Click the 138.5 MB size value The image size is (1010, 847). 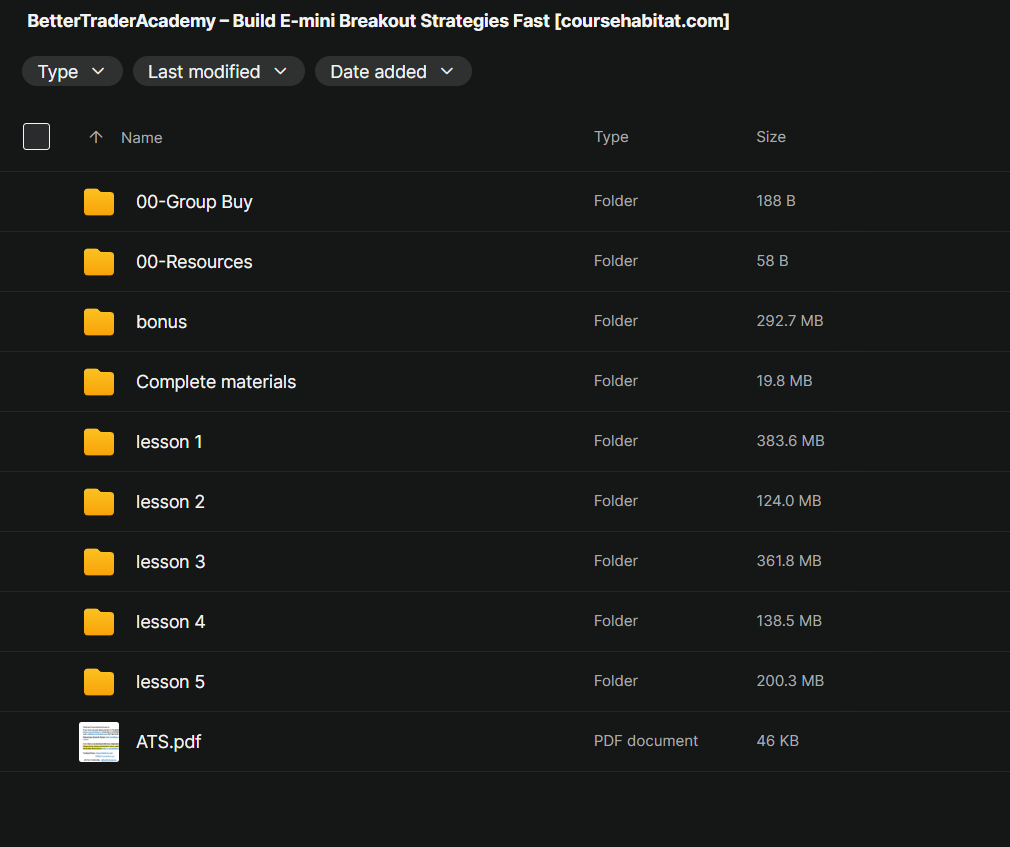tap(789, 621)
